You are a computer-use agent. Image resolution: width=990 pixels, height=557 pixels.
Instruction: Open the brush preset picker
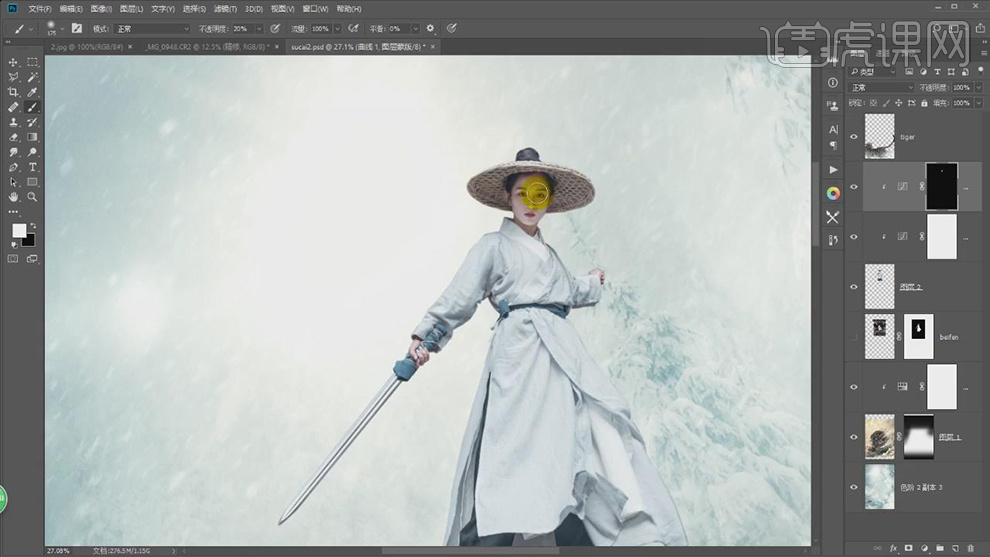pyautogui.click(x=53, y=29)
